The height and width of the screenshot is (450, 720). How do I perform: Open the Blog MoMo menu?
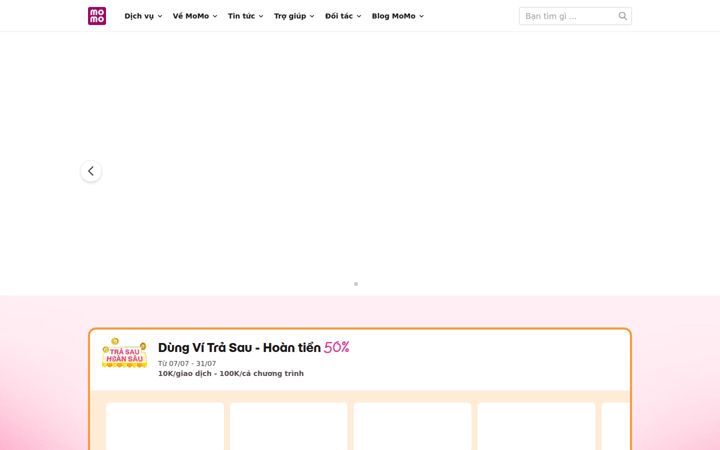(x=398, y=16)
